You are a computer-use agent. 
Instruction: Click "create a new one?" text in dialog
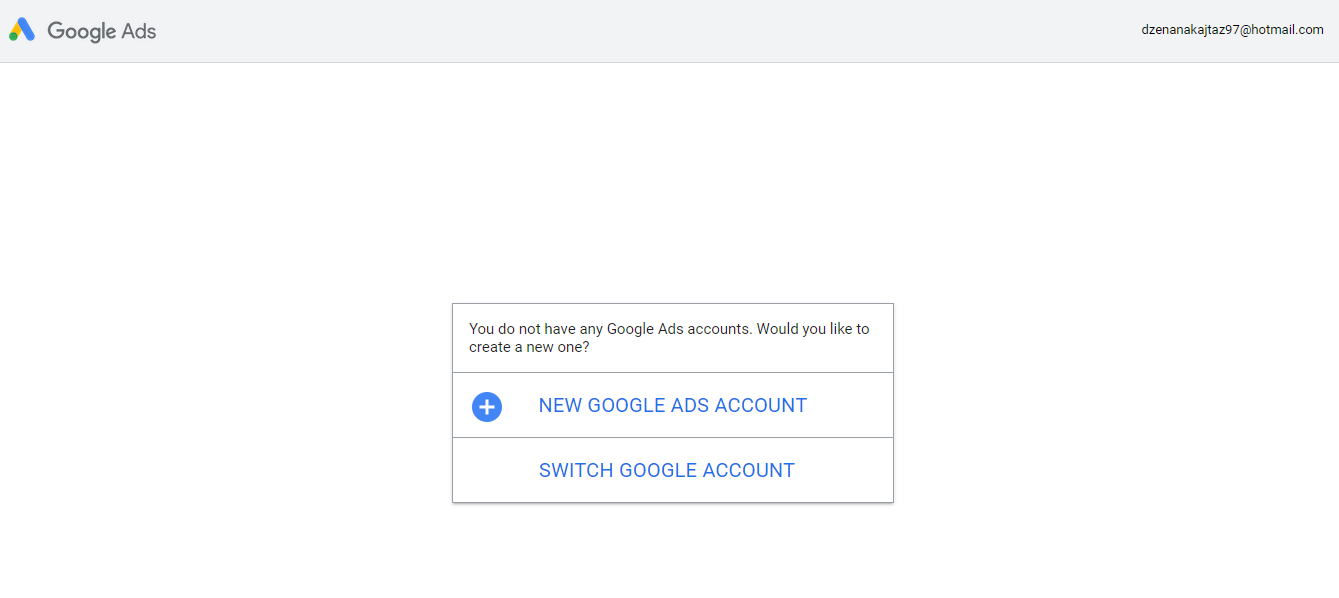point(529,348)
